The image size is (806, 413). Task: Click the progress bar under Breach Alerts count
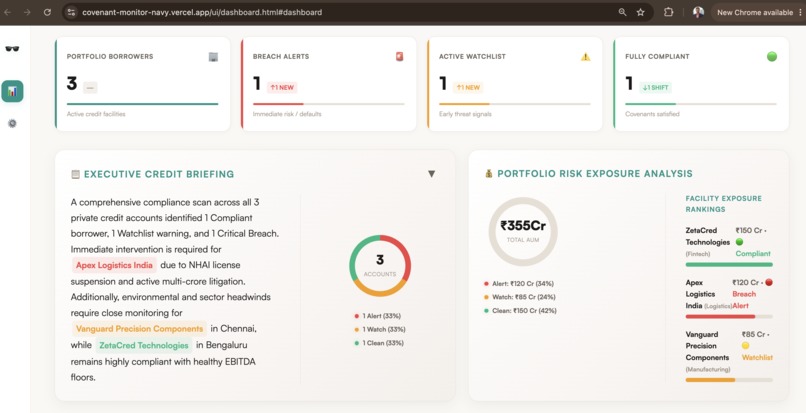tap(328, 104)
